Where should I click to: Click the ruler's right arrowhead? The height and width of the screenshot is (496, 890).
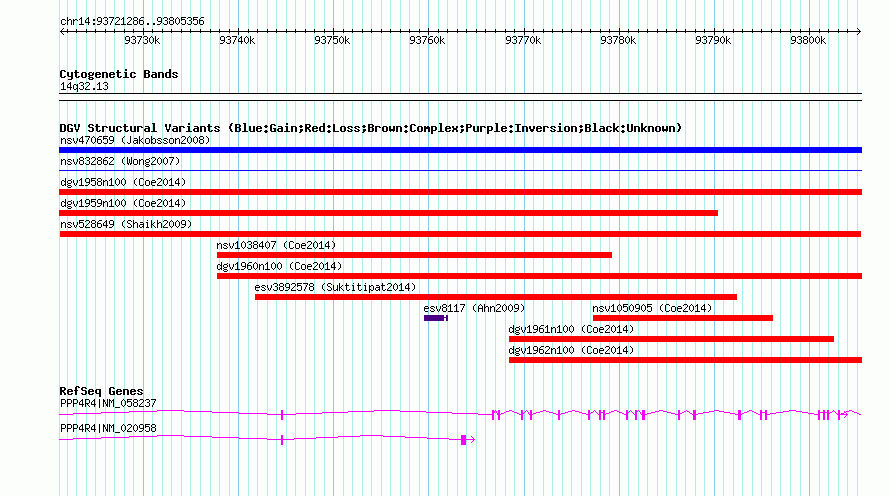tap(859, 32)
